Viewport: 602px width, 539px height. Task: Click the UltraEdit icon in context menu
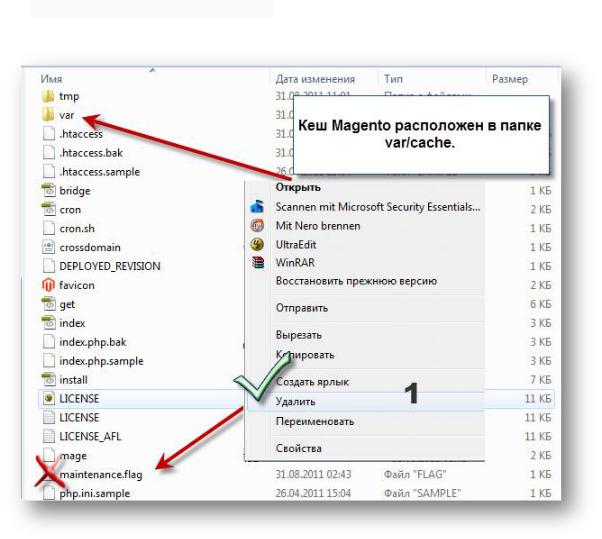pos(257,244)
